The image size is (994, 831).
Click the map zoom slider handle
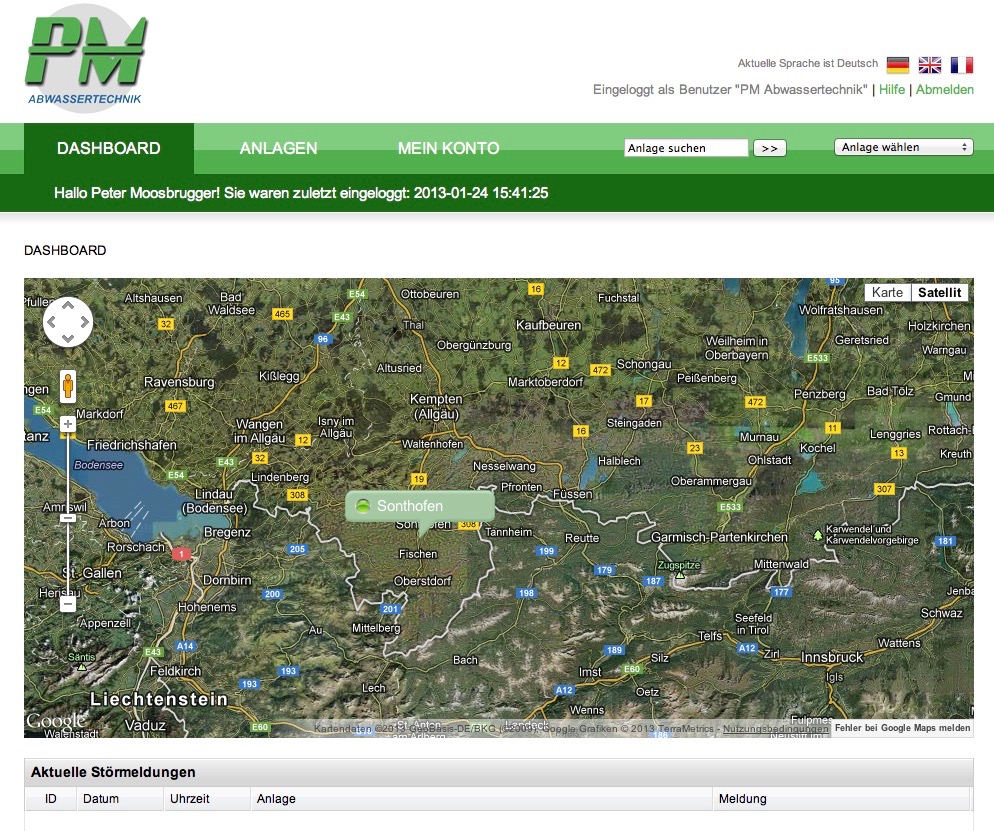tap(68, 518)
